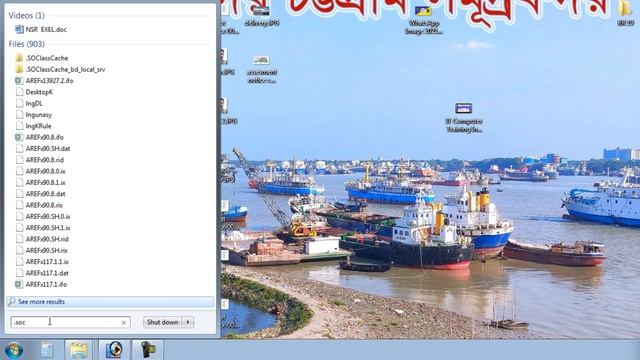
Task: Open AREFx90.8.1.ix result
Action: point(45,182)
